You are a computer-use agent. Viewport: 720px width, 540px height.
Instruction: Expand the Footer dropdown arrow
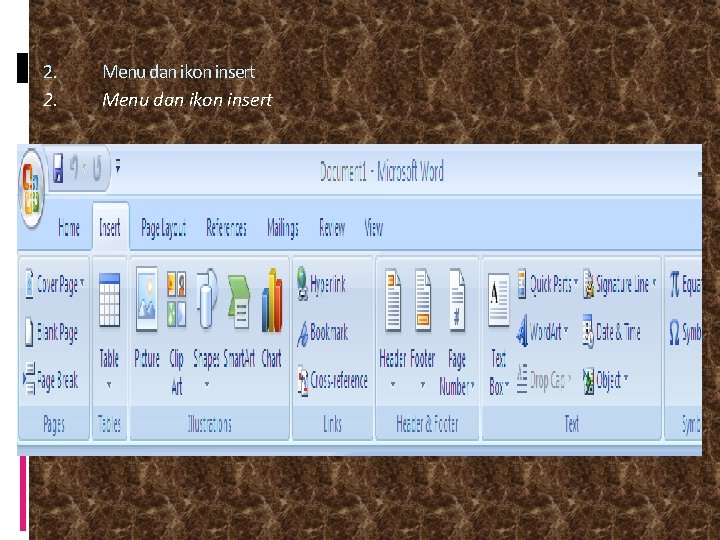click(x=423, y=384)
